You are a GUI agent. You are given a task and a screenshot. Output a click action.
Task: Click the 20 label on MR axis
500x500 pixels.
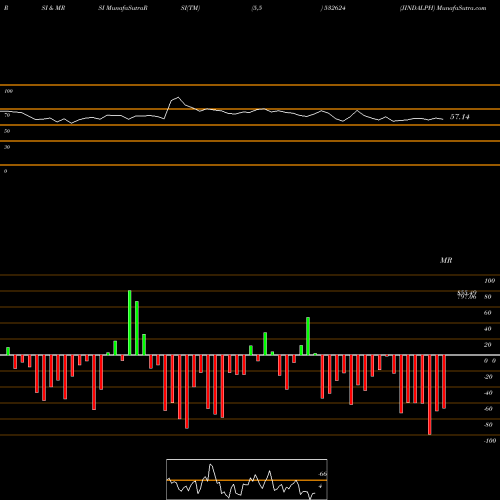(488, 345)
